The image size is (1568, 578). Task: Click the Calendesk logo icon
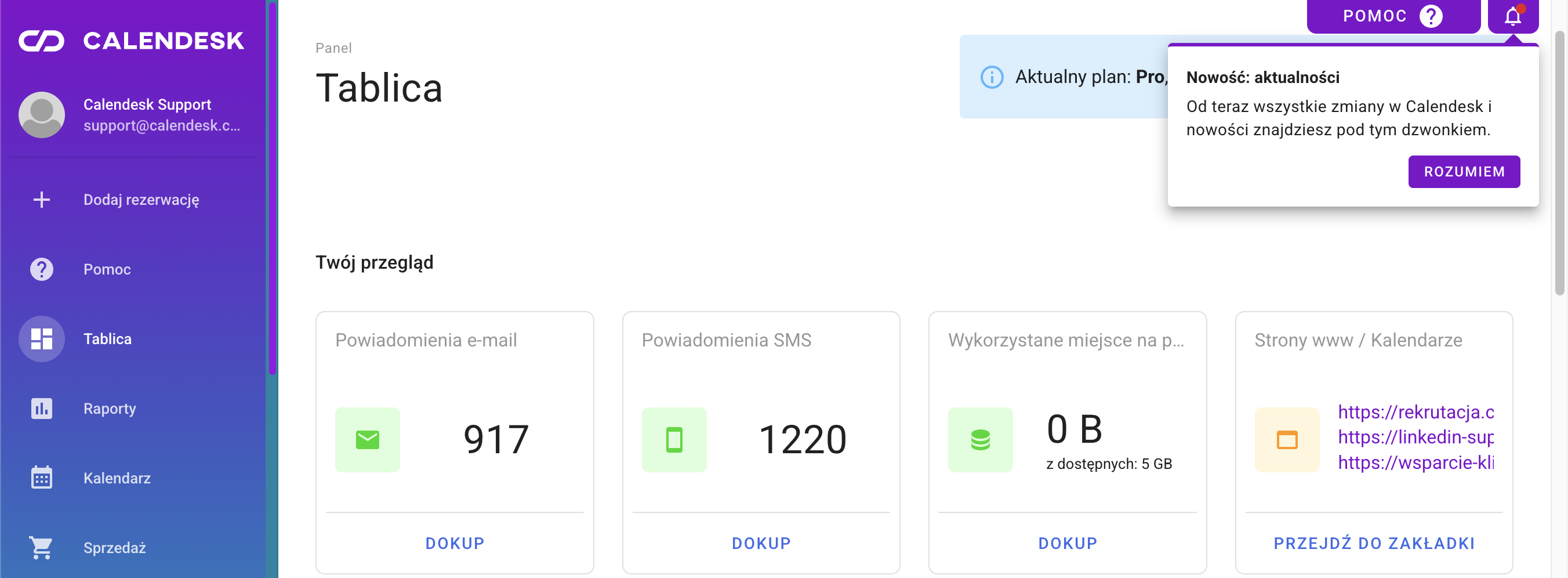(x=41, y=41)
